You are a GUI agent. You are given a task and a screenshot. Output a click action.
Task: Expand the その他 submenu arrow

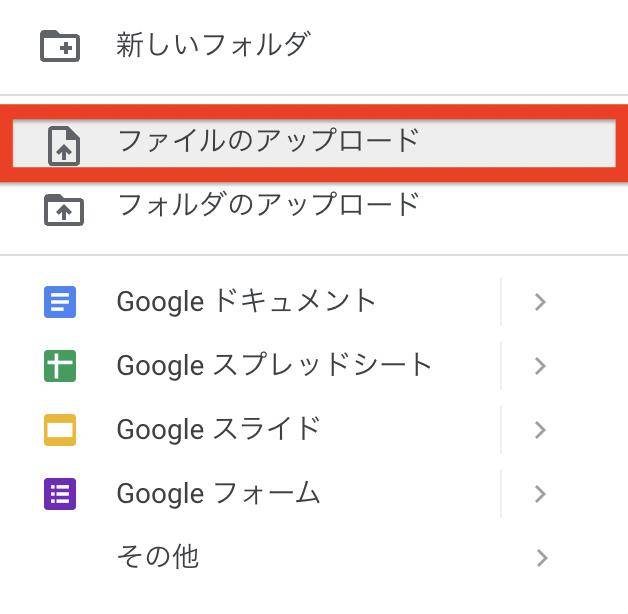(x=541, y=558)
